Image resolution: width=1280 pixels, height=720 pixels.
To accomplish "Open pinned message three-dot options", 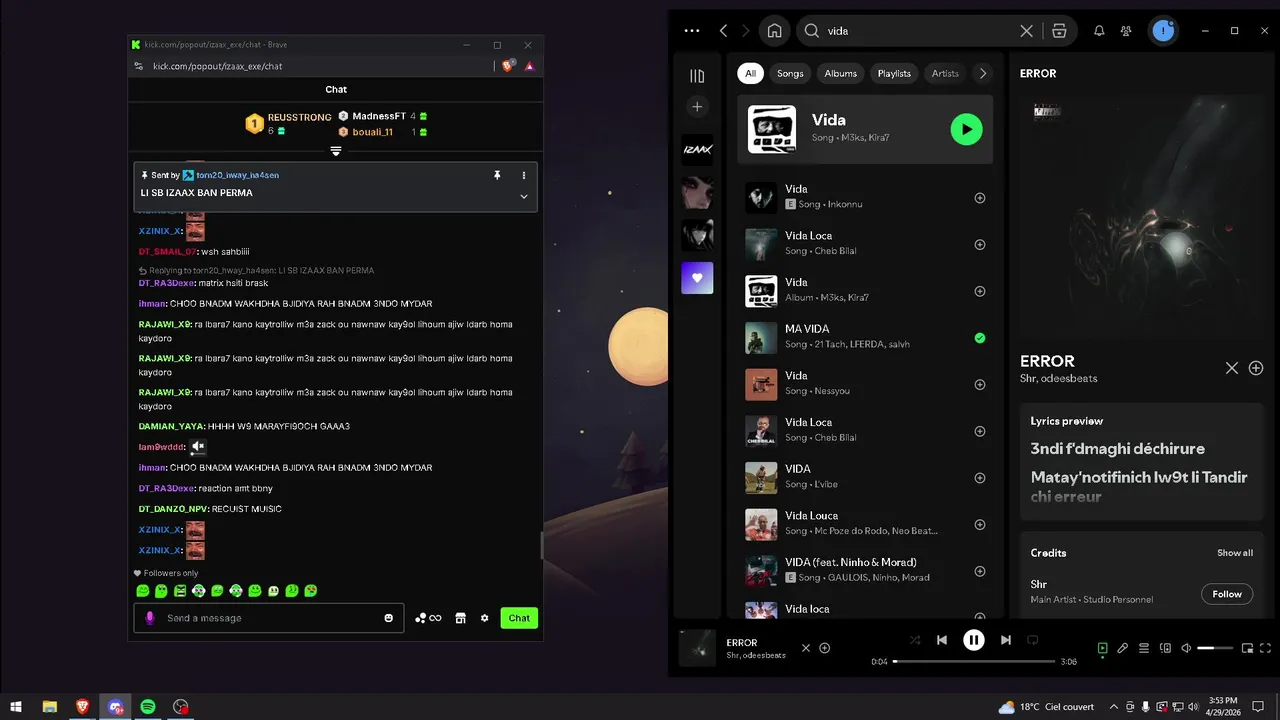I will coord(523,175).
